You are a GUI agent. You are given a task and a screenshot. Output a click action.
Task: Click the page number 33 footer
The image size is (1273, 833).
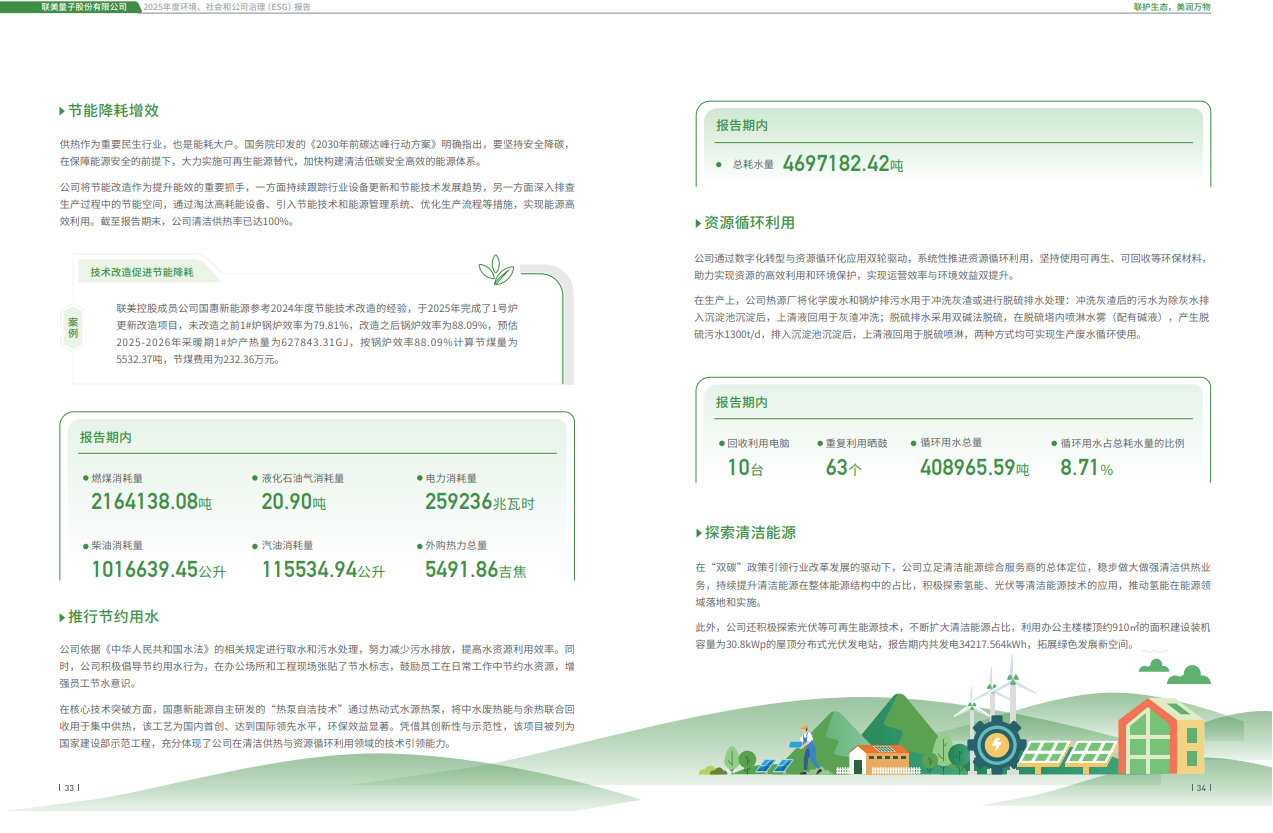[x=69, y=788]
